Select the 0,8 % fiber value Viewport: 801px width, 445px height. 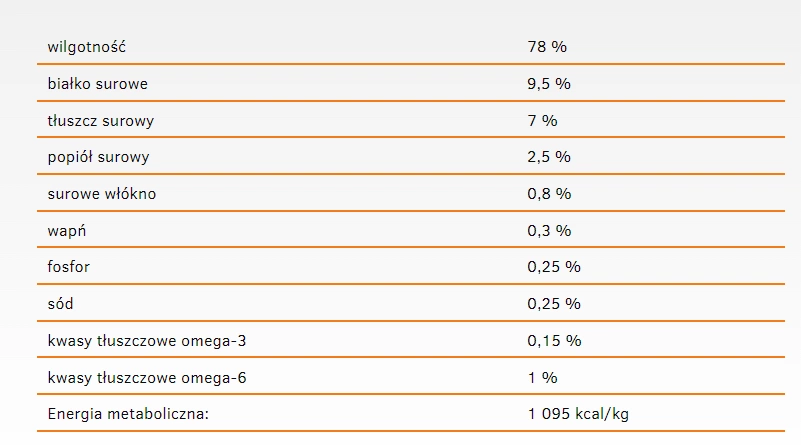pos(549,194)
